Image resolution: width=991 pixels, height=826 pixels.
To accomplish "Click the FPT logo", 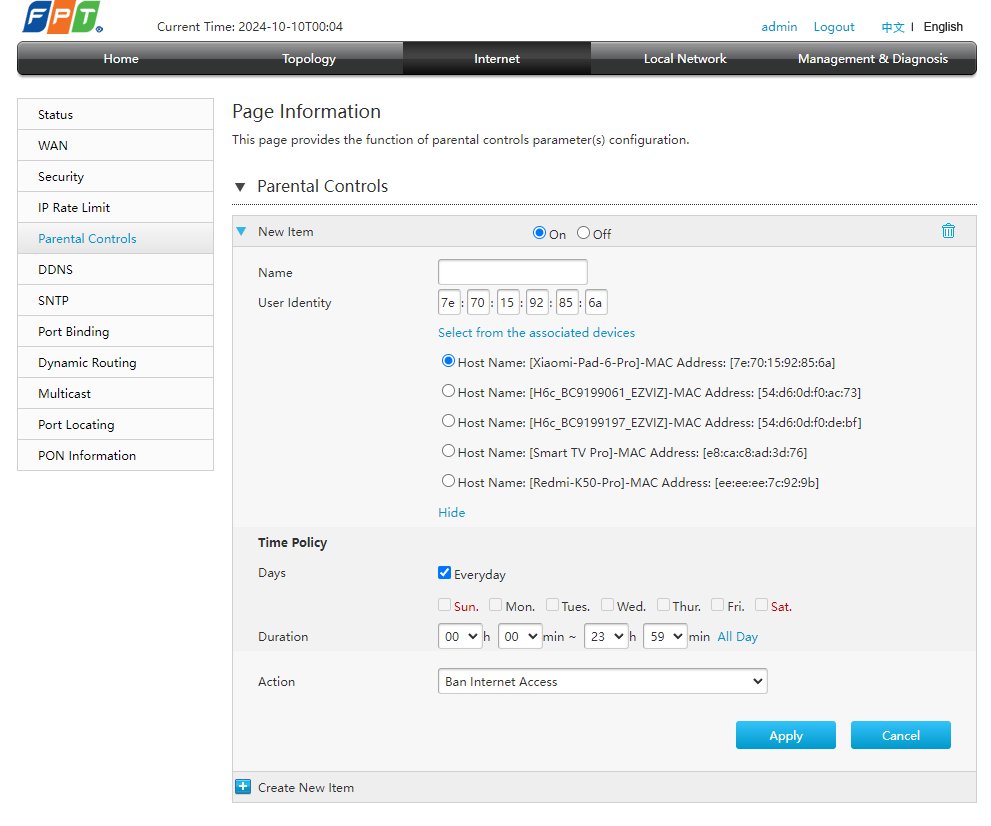I will coord(63,17).
